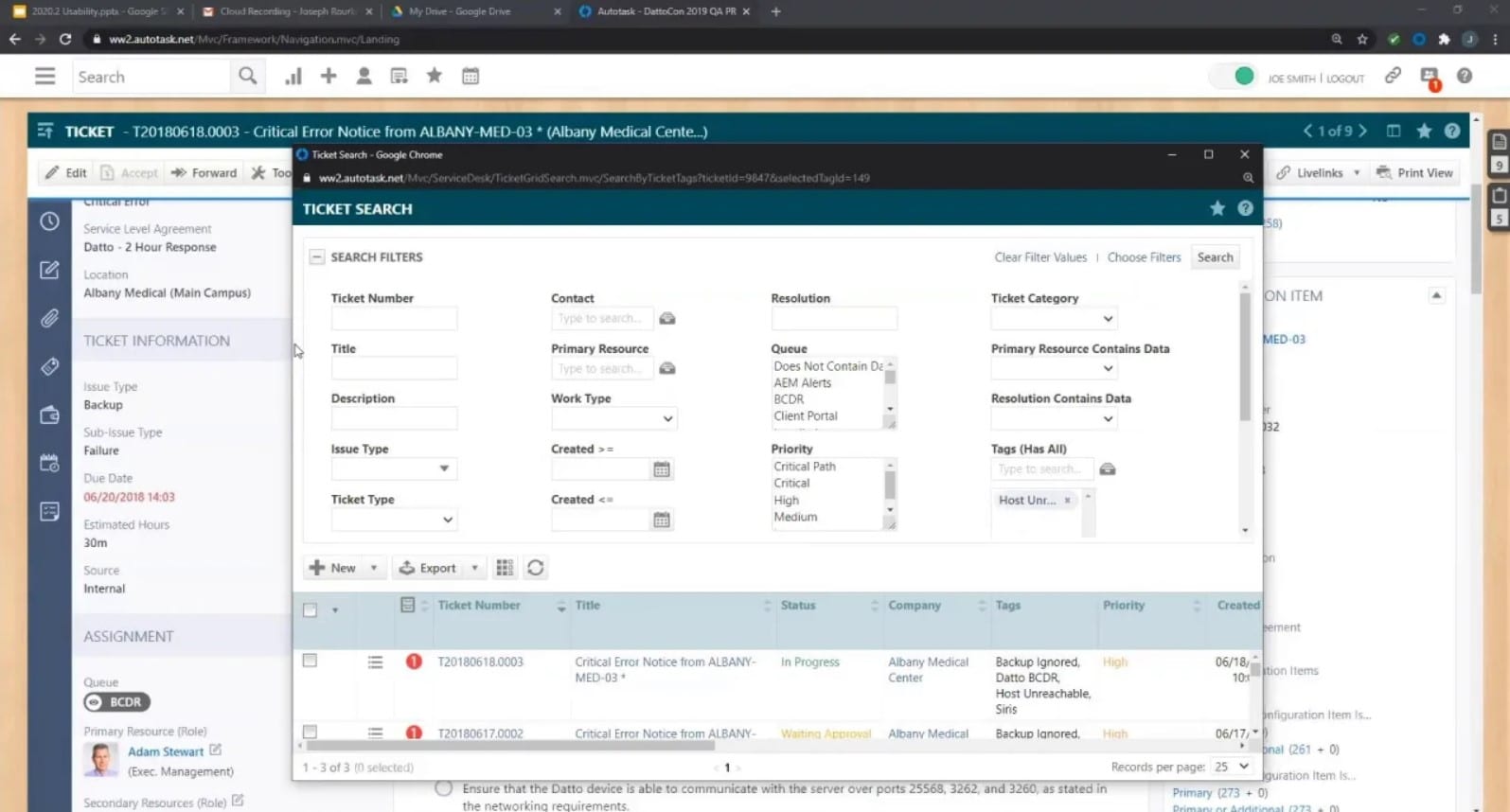Screen dimensions: 1510x812
Task: Change the Records per page dropdown
Action: [x=1233, y=767]
